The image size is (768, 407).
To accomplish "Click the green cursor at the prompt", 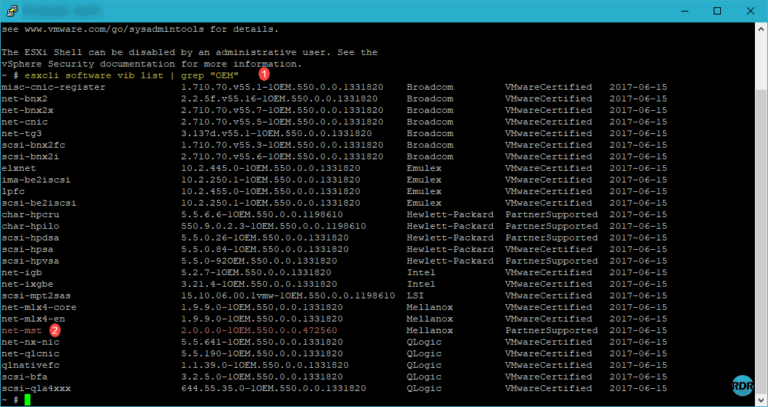I will tap(27, 400).
